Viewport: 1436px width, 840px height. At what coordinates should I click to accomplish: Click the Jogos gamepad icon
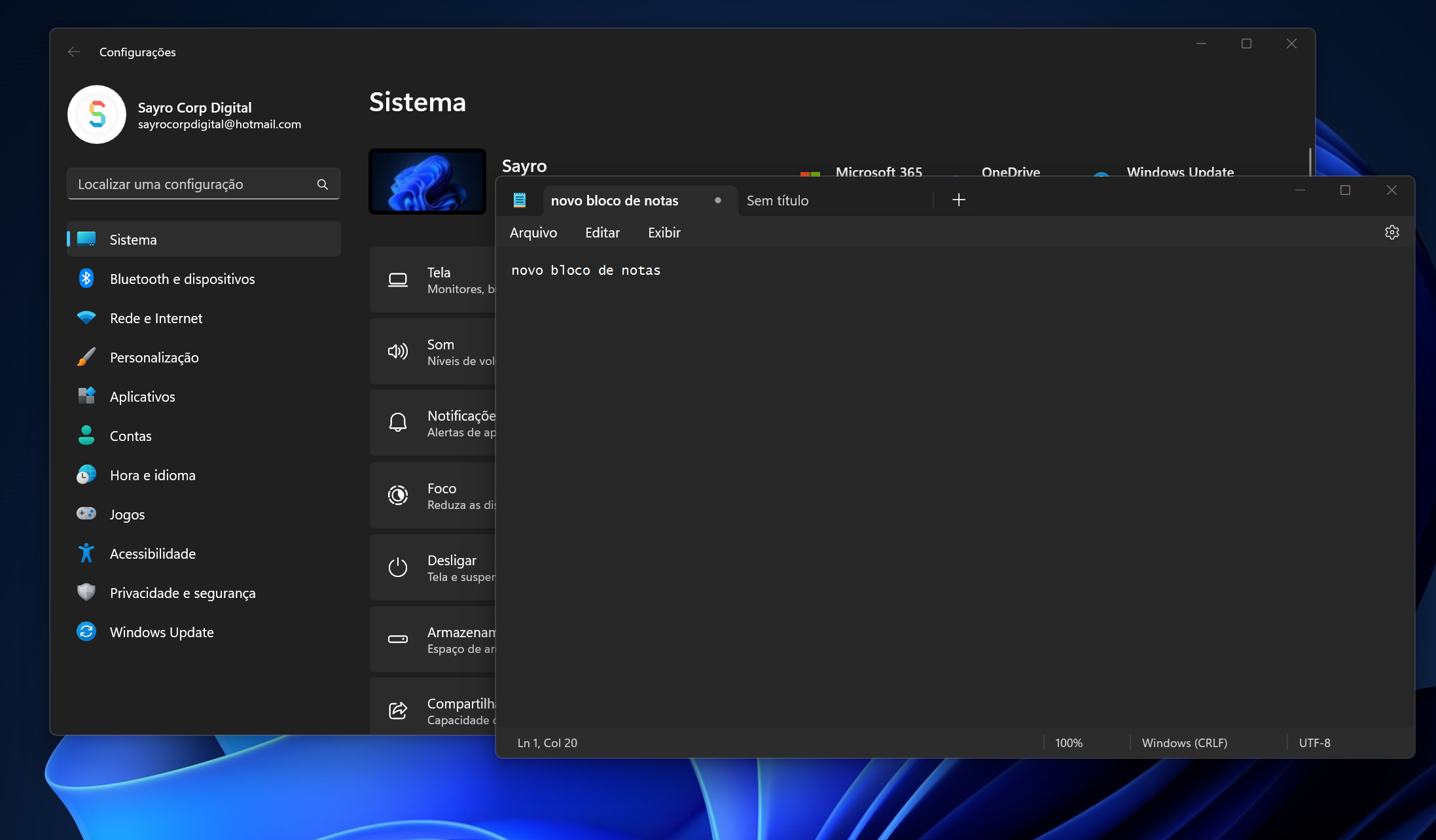(86, 514)
